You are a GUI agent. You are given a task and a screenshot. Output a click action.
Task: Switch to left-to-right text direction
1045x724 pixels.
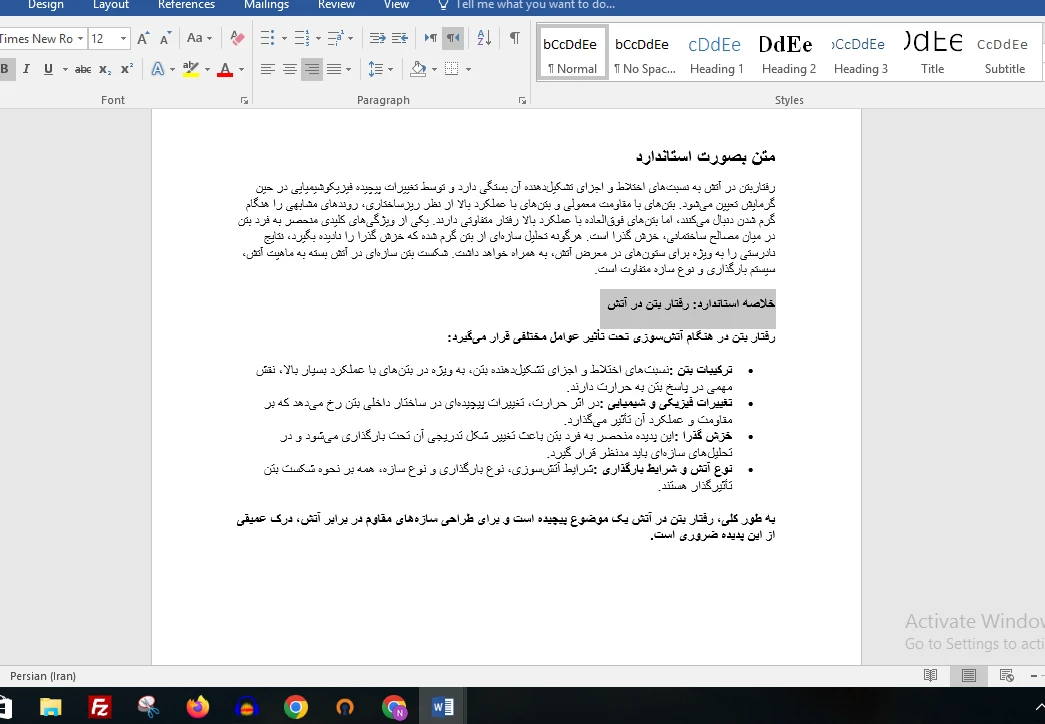click(x=431, y=38)
